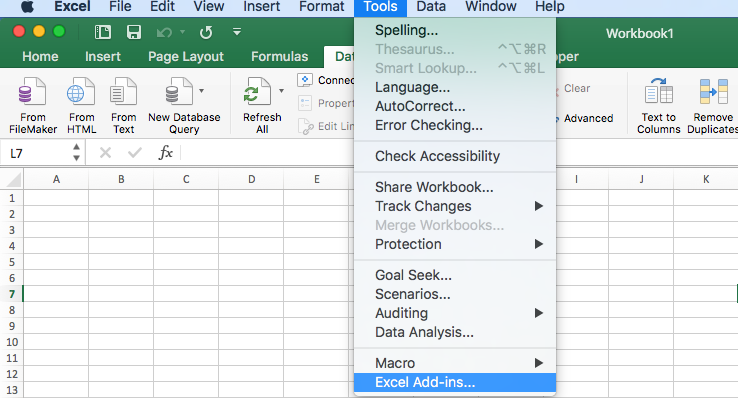738x398 pixels.
Task: Expand the Refresh All dropdown arrow
Action: (281, 90)
